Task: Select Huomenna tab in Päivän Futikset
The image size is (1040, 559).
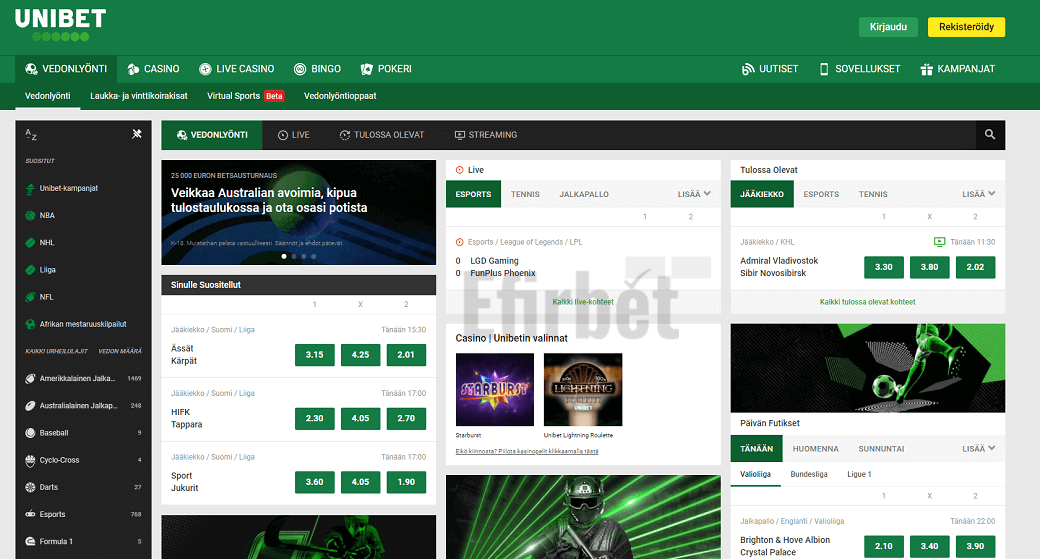Action: pyautogui.click(x=815, y=449)
